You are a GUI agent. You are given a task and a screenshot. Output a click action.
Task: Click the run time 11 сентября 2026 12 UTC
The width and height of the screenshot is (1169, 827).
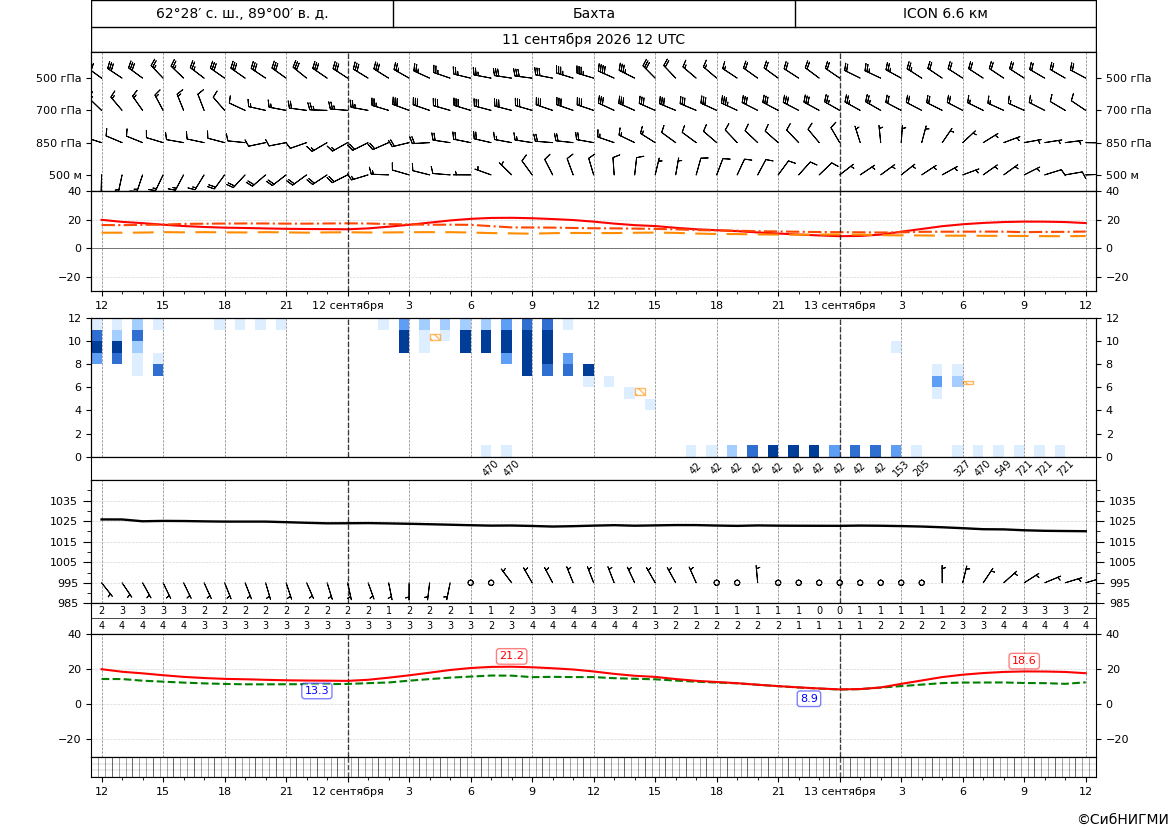click(593, 40)
